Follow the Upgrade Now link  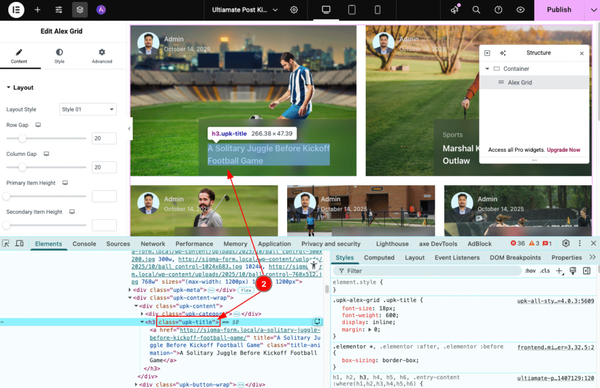[563, 150]
